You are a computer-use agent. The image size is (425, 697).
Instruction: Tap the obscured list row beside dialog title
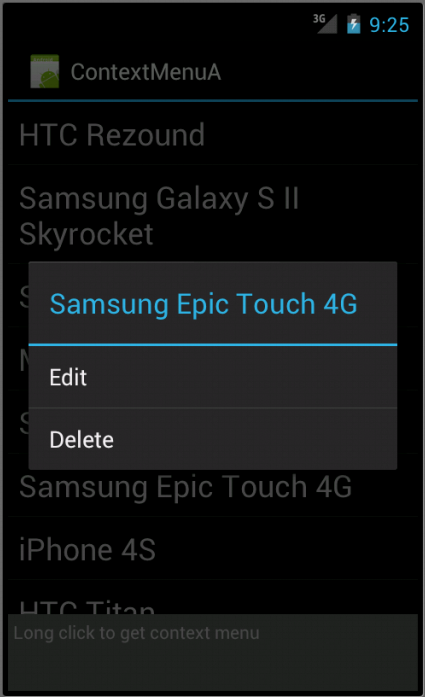click(18, 296)
